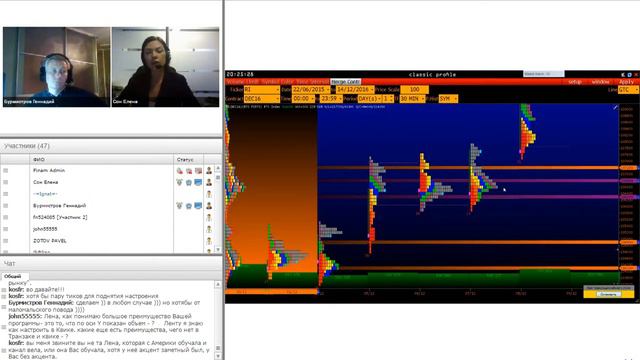Click the webcam icon in Сон Елена row
640x360 pixels.
pos(189,182)
